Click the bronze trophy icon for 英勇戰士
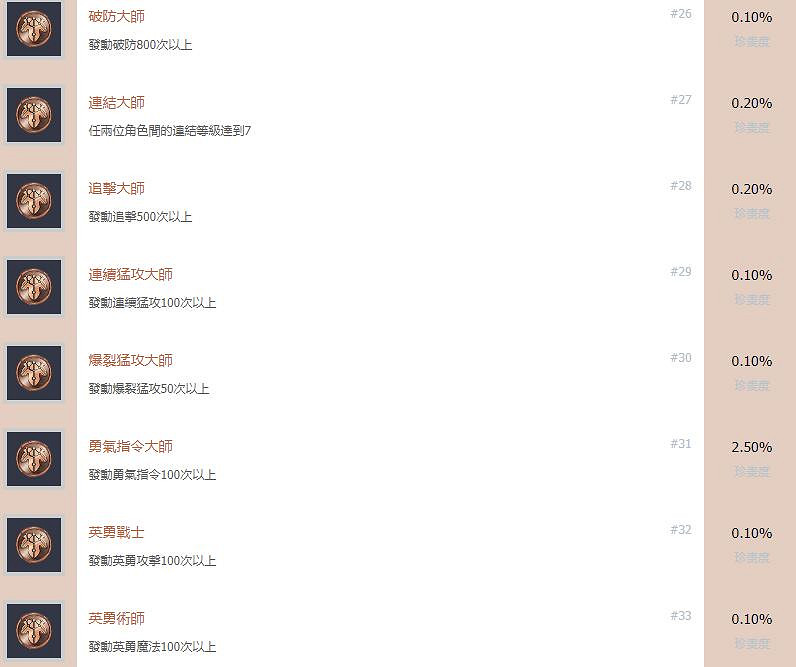This screenshot has height=667, width=796. (34, 545)
